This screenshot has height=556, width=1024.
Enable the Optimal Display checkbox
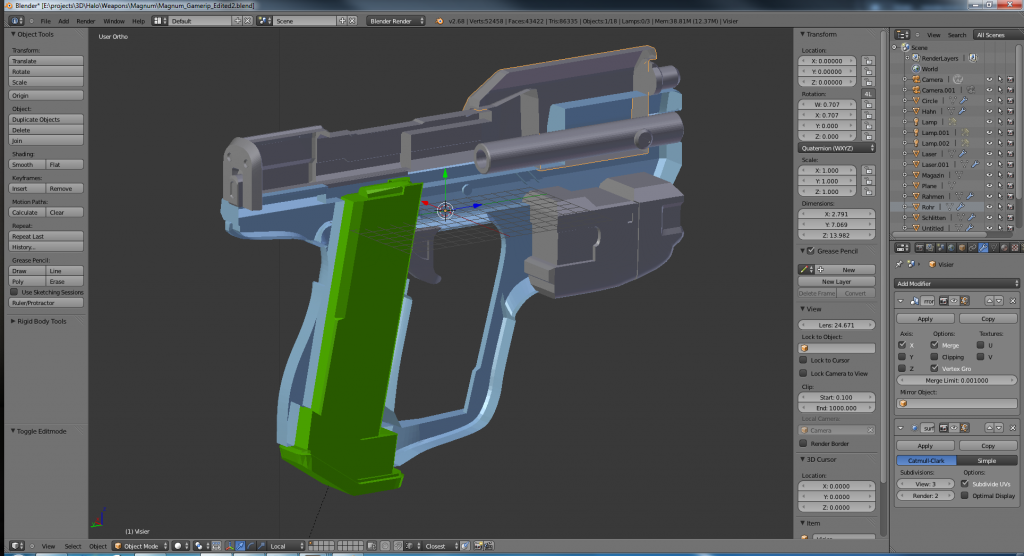coord(965,495)
